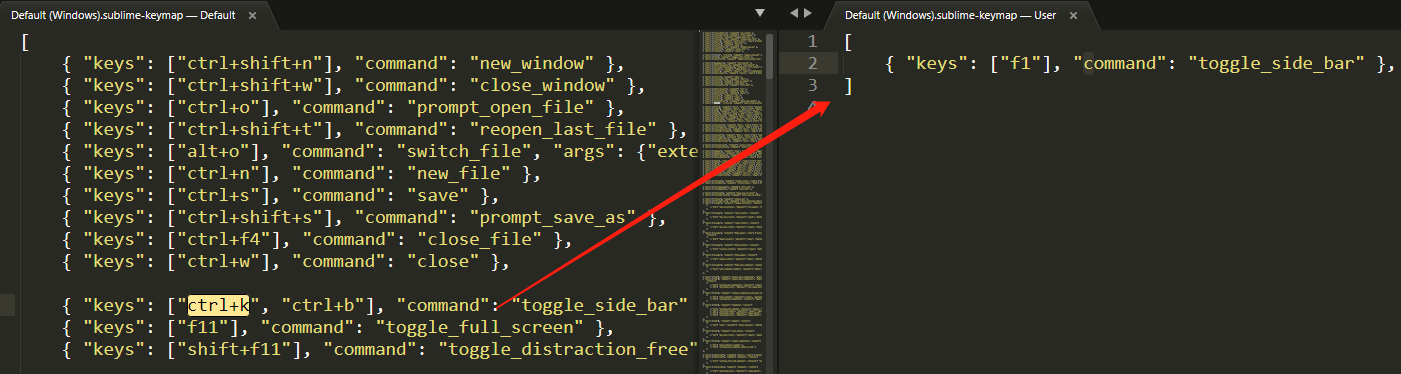Click the "reopen_last_file" command text
Viewport: 1401px width, 374px height.
click(566, 130)
